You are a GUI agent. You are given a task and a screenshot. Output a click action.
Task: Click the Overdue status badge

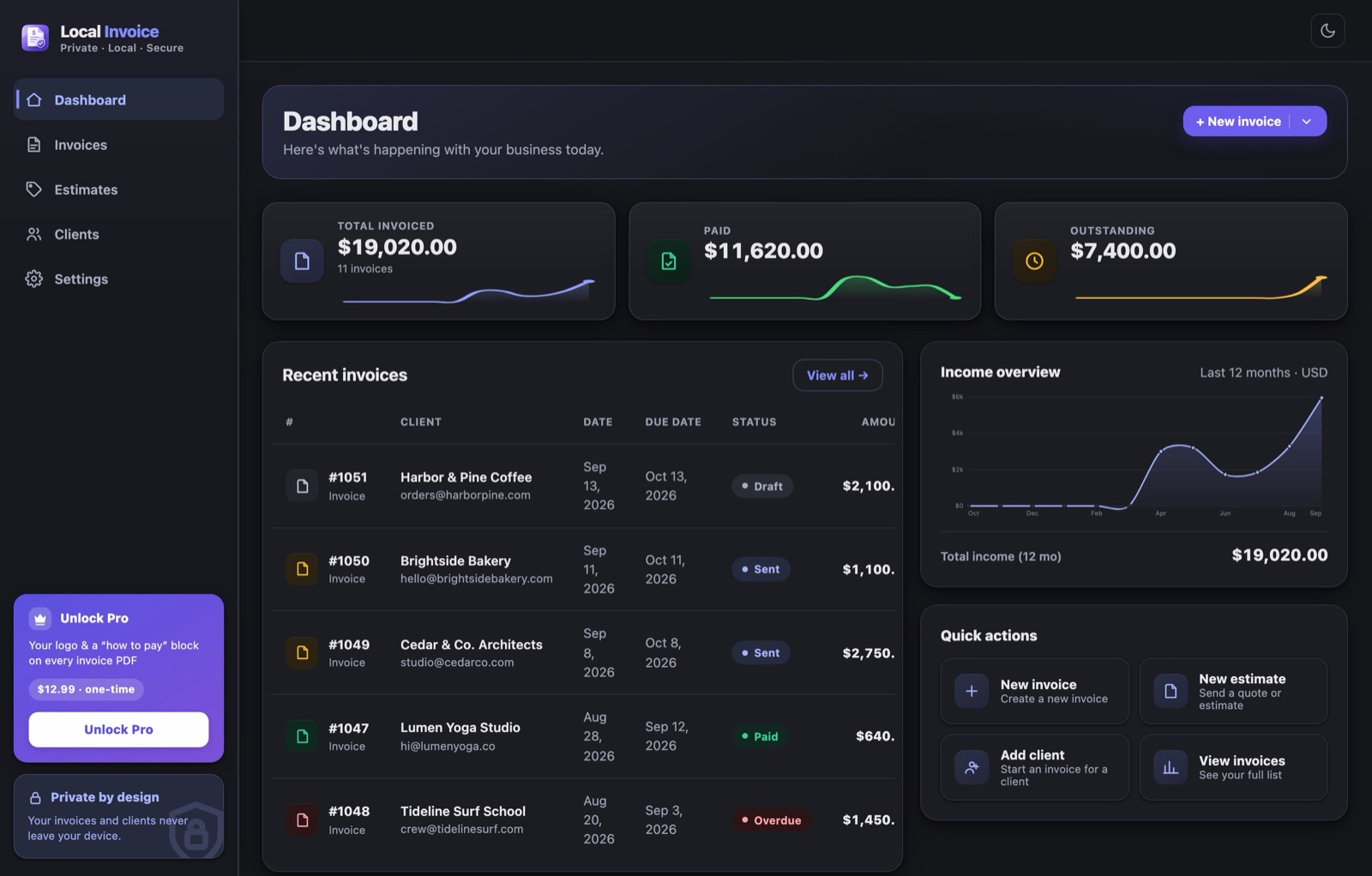(771, 820)
